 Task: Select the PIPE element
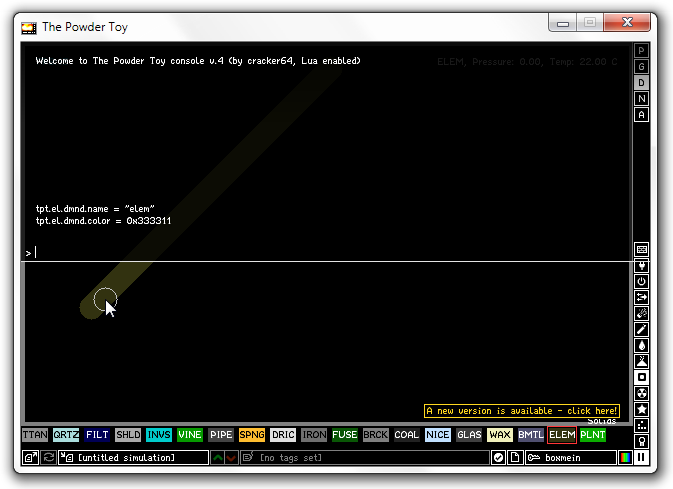[221, 435]
